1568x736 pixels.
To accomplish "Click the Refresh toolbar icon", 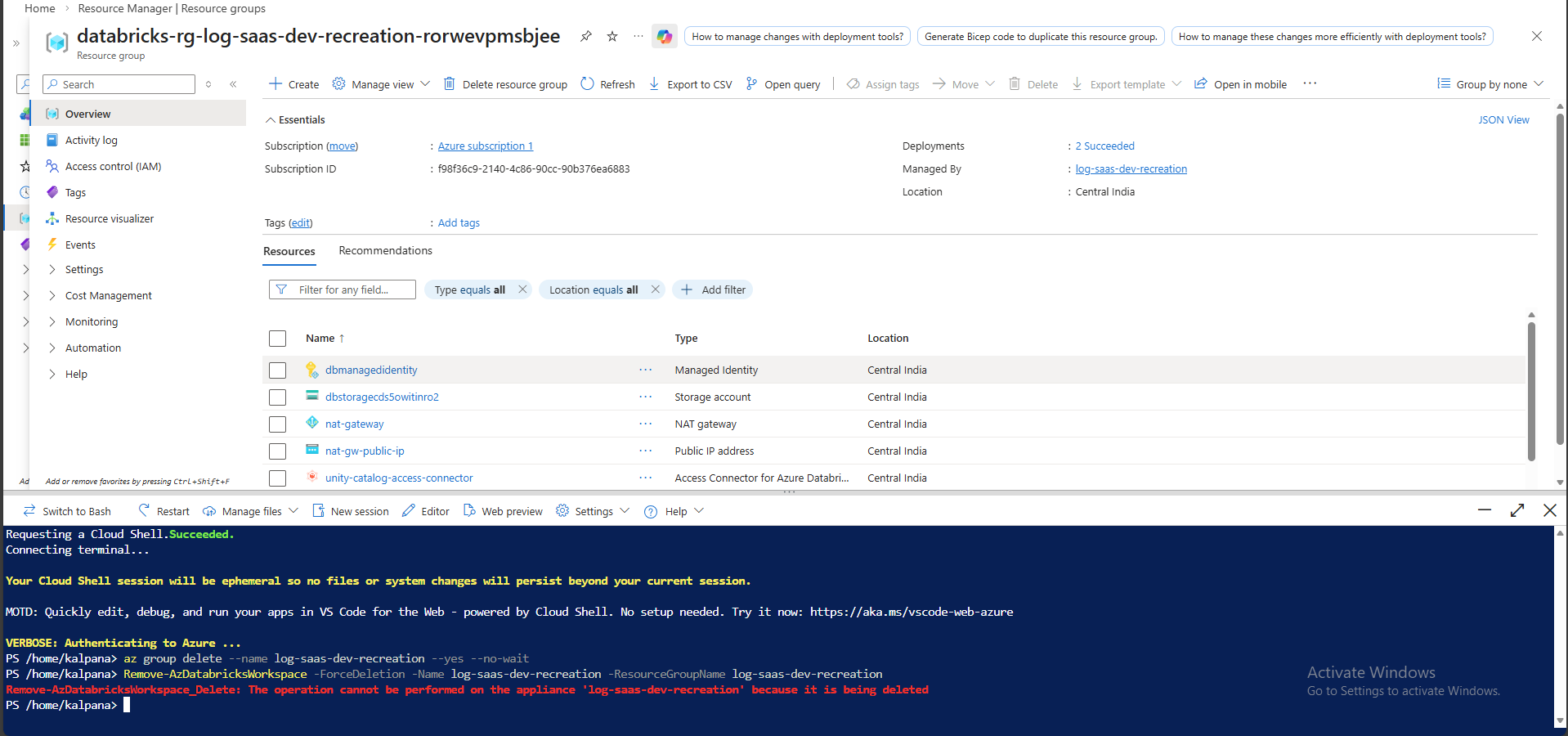I will click(587, 83).
